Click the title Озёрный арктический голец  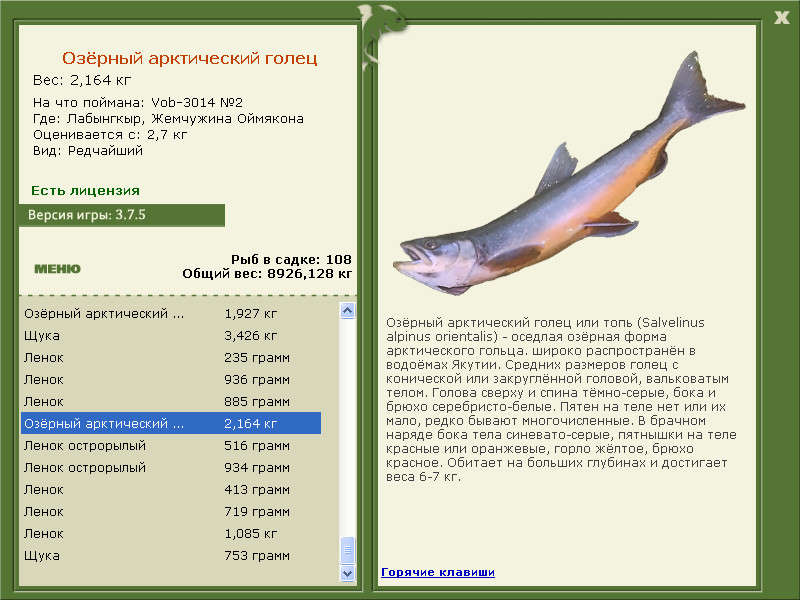189,58
